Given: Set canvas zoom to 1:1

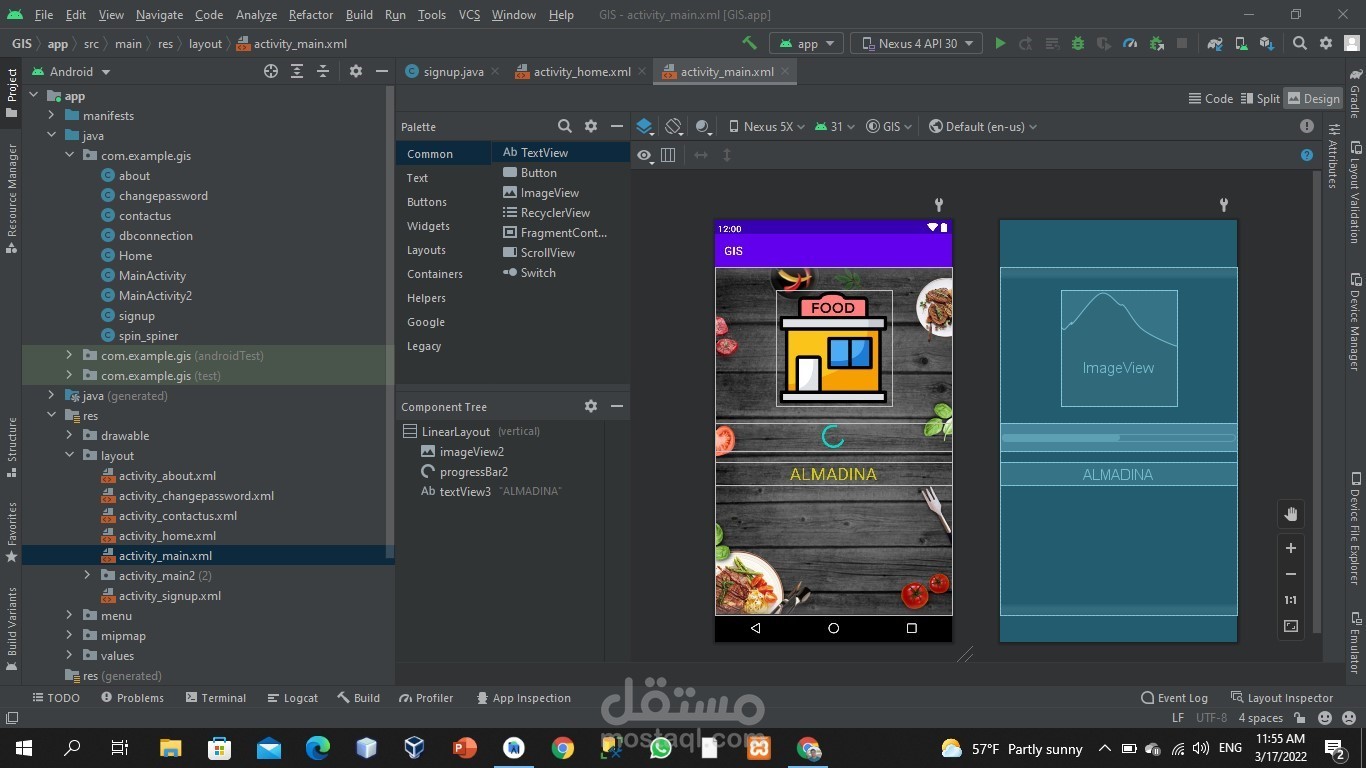Looking at the screenshot, I should (x=1291, y=600).
